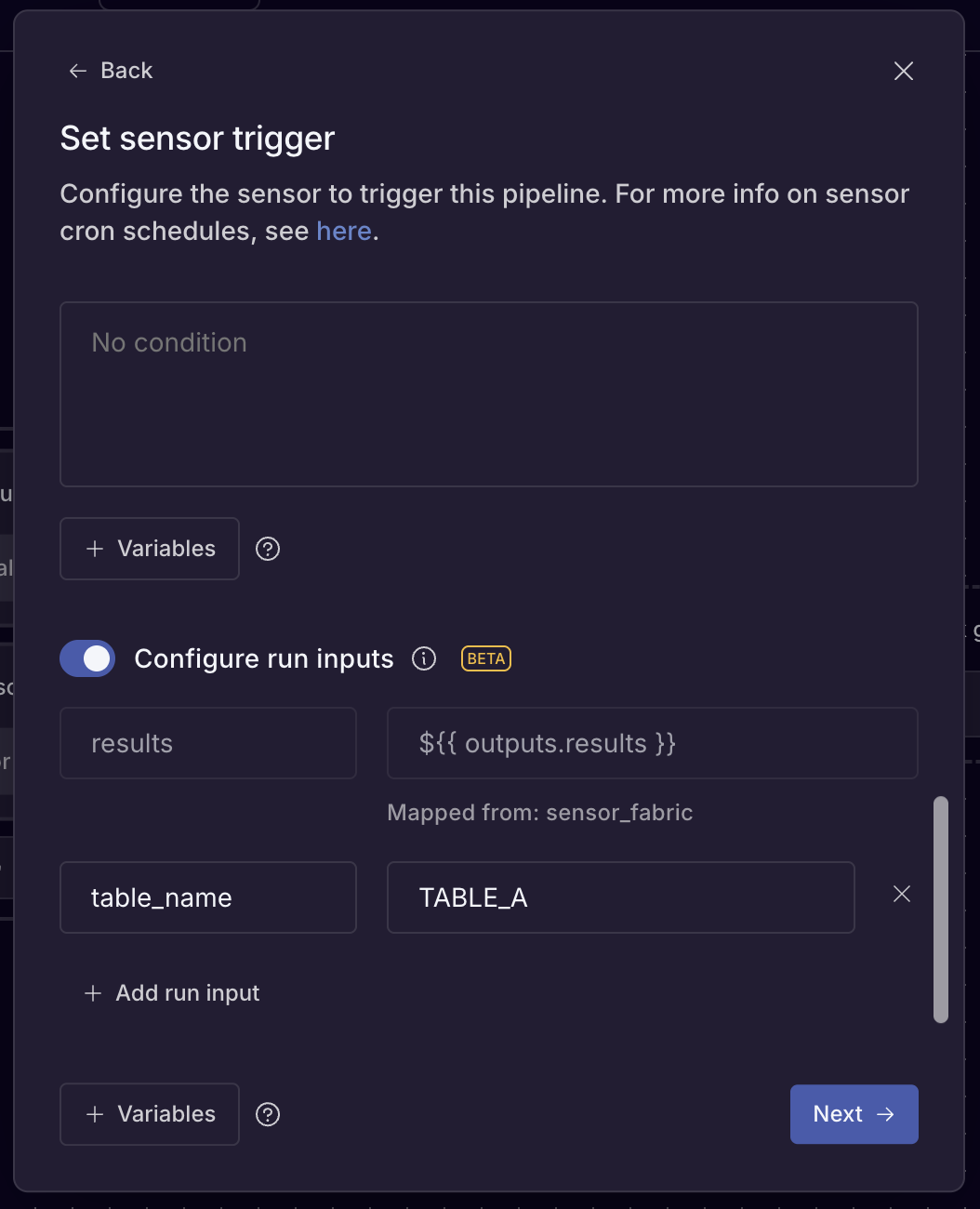Click the plus icon in the Variables button
The image size is (980, 1209).
[x=93, y=549]
